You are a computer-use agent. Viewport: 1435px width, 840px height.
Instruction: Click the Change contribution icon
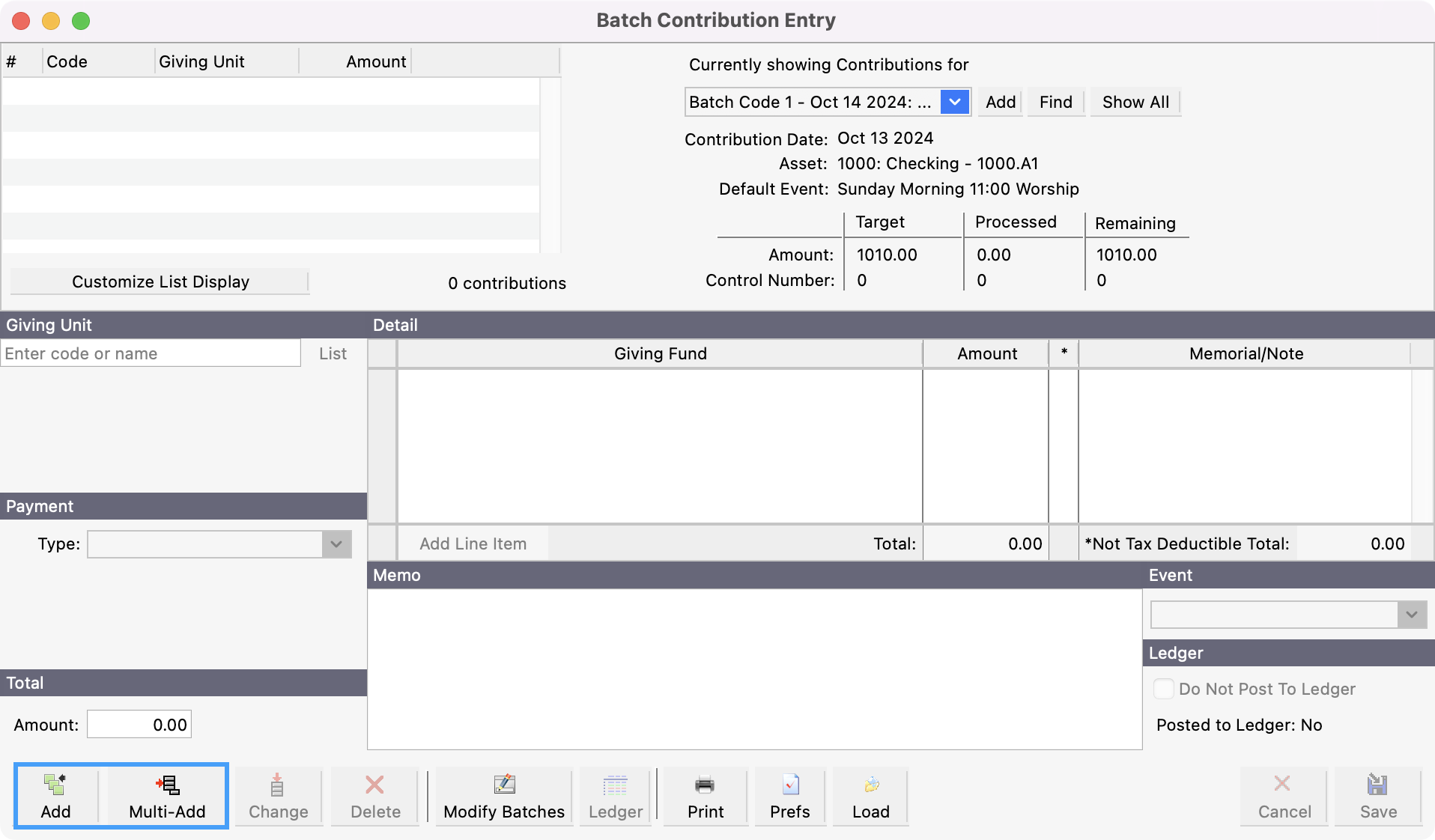click(x=276, y=796)
